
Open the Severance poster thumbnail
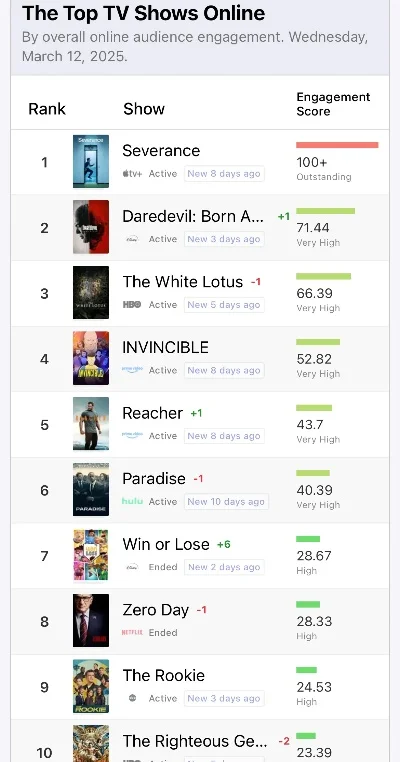click(91, 161)
